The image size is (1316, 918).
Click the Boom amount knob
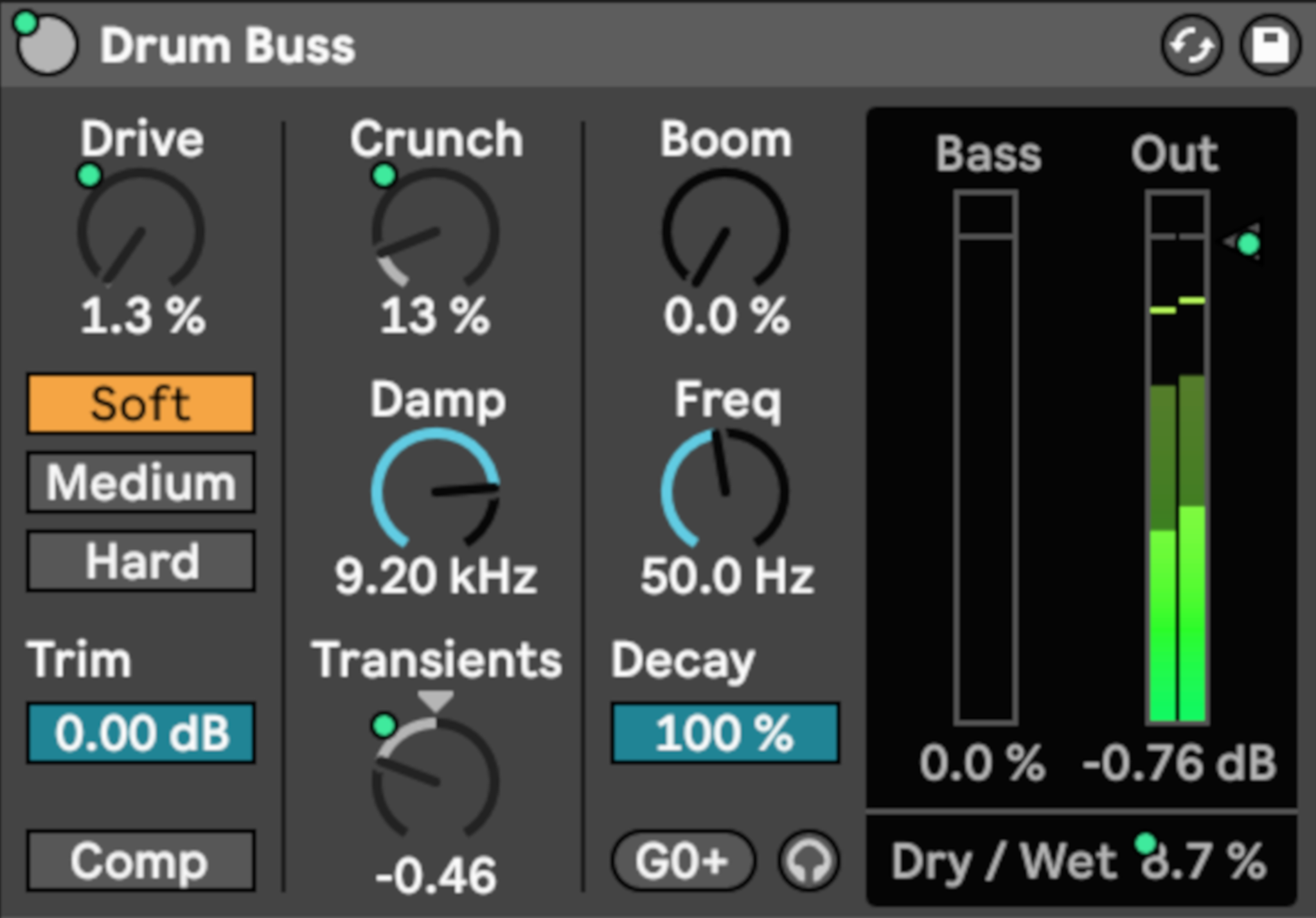725,231
